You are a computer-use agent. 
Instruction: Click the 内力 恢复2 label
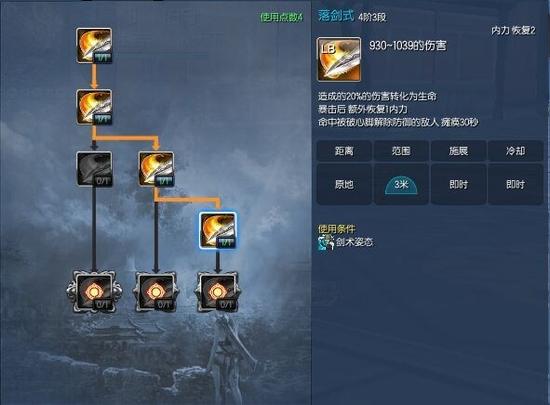tap(513, 31)
